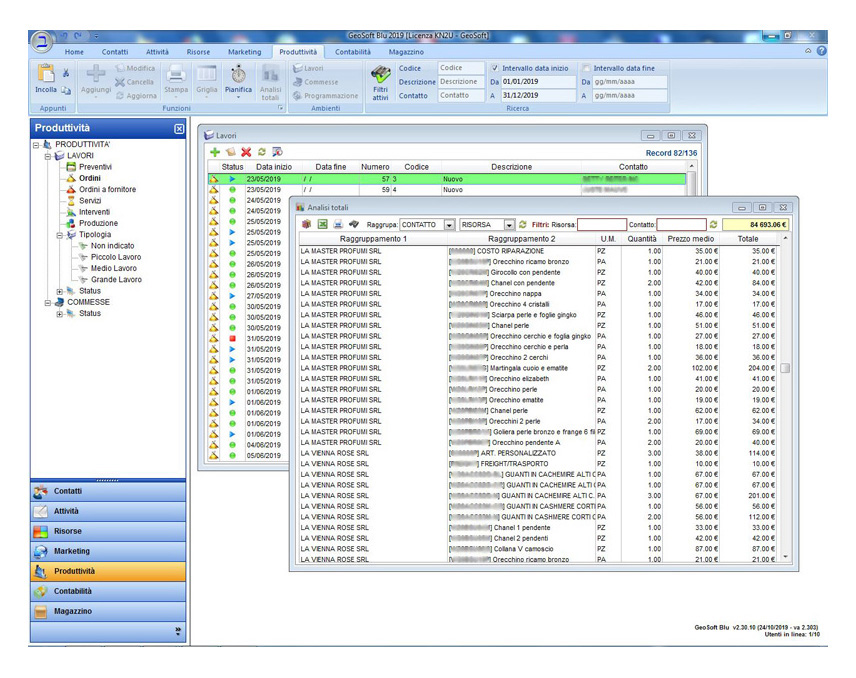The width and height of the screenshot is (856, 678).
Task: Open the RISORSA grouping dropdown
Action: tap(509, 225)
